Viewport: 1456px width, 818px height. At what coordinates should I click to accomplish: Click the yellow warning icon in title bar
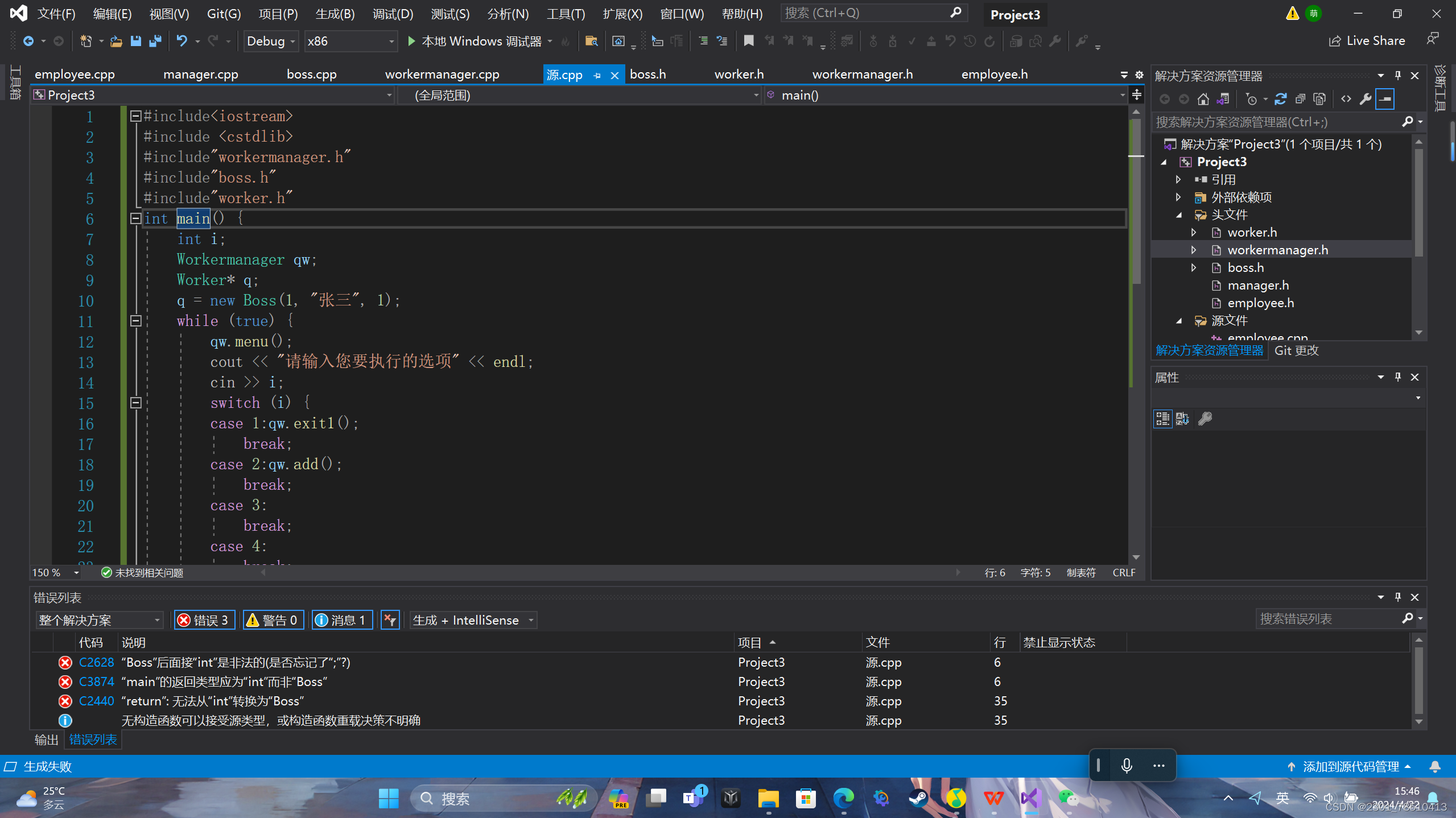point(1292,13)
